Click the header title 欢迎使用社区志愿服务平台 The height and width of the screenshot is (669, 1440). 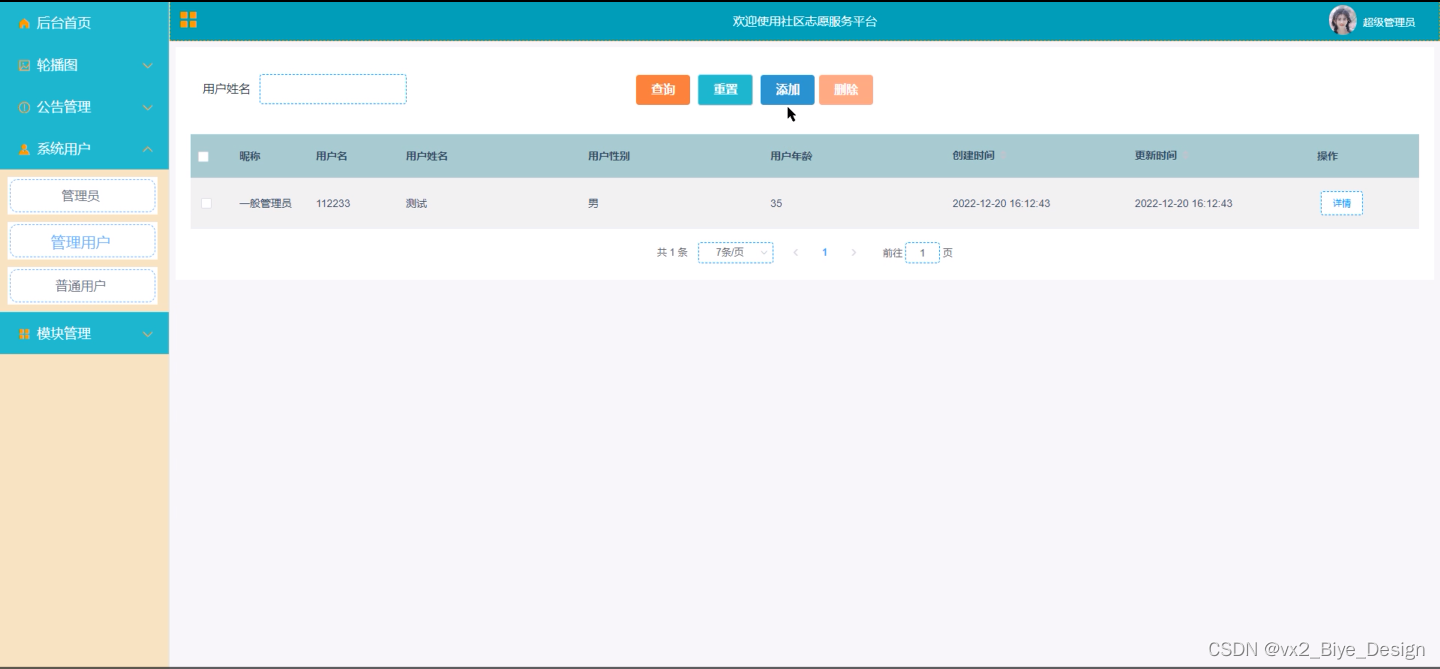(804, 21)
